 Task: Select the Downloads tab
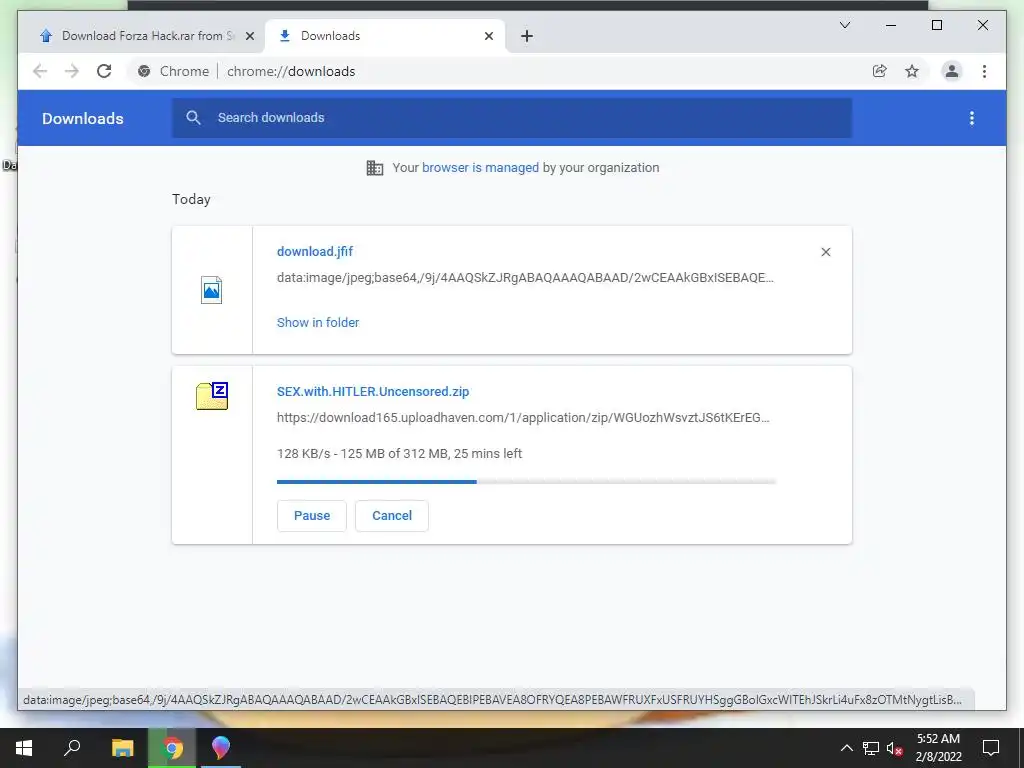[385, 36]
